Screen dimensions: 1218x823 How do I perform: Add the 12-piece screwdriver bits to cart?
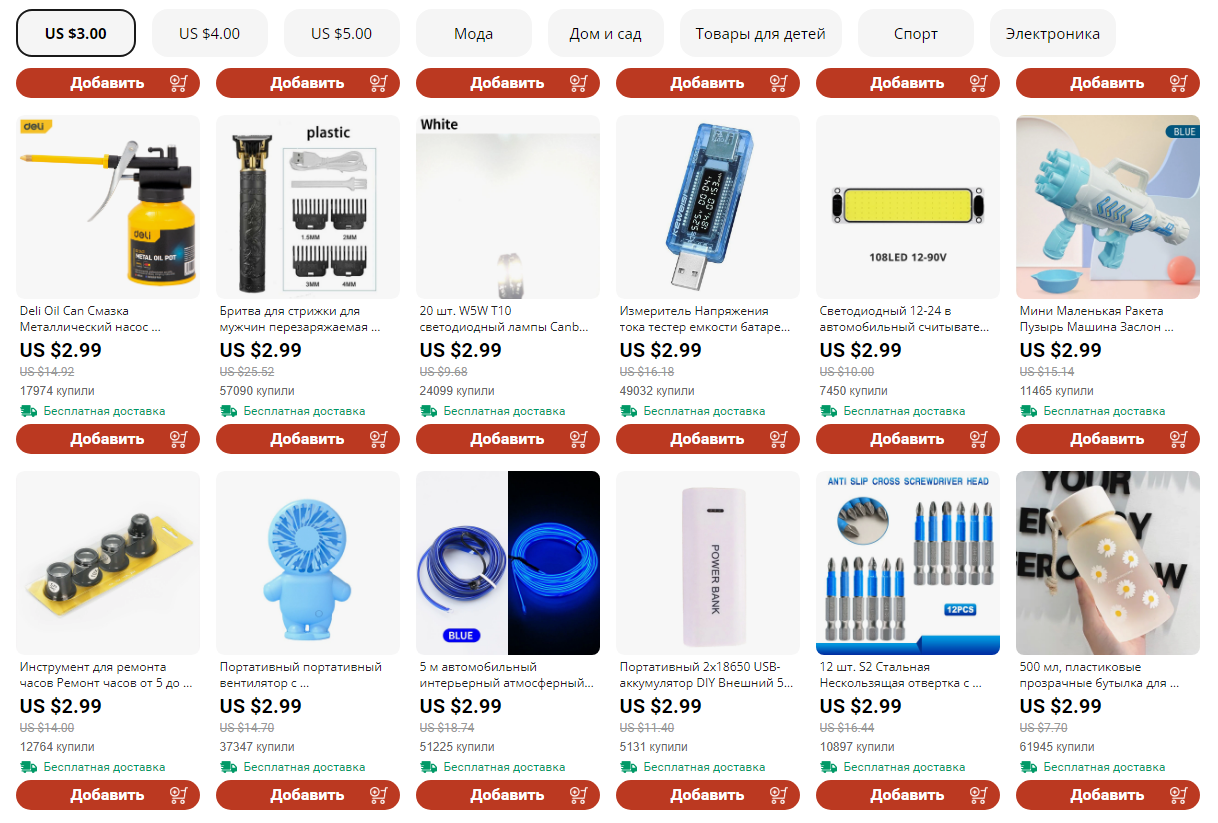(908, 795)
